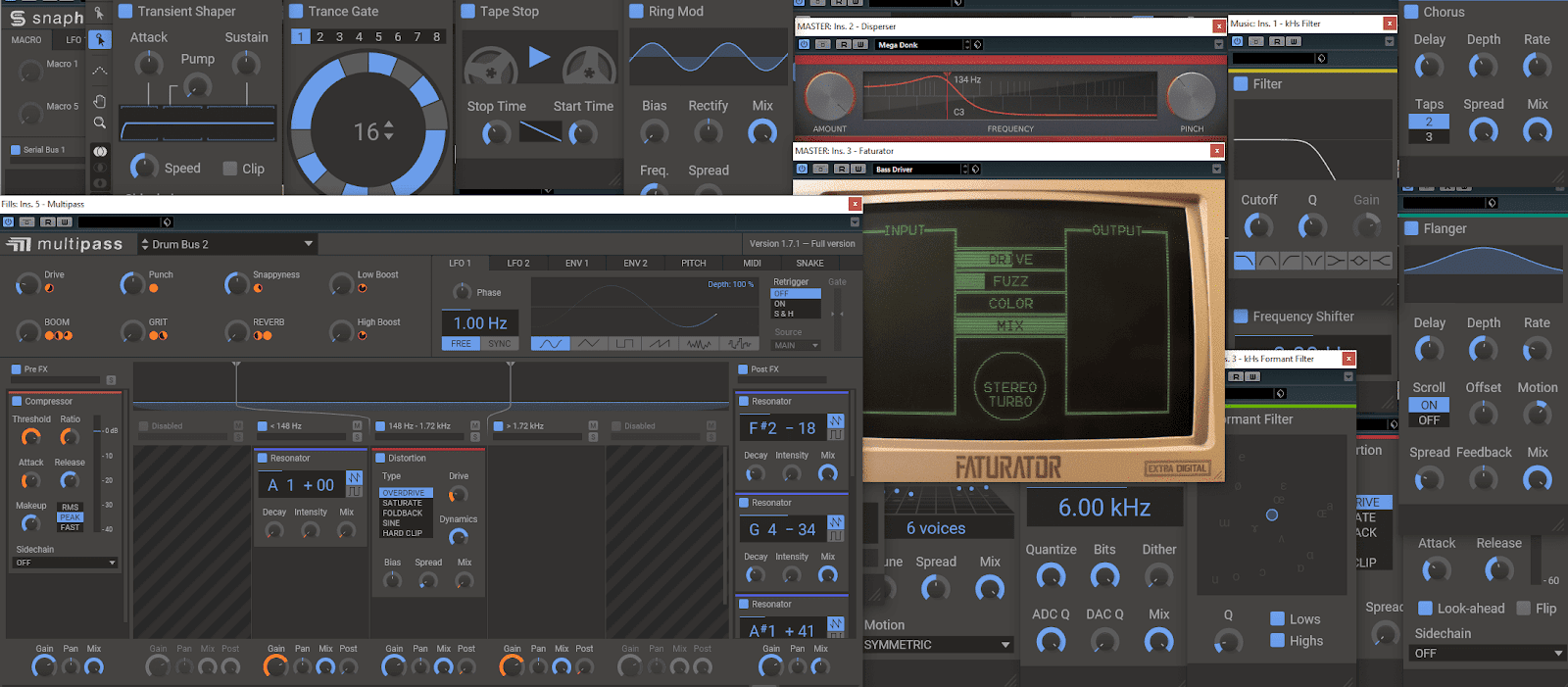Click the Read automation R button in Multipass
The image size is (1568, 687).
pyautogui.click(x=46, y=222)
